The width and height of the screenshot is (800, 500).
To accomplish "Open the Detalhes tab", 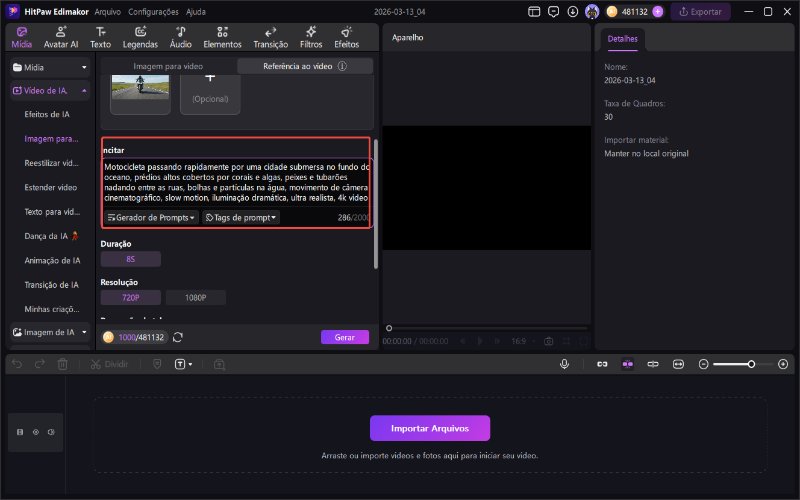I will [622, 39].
